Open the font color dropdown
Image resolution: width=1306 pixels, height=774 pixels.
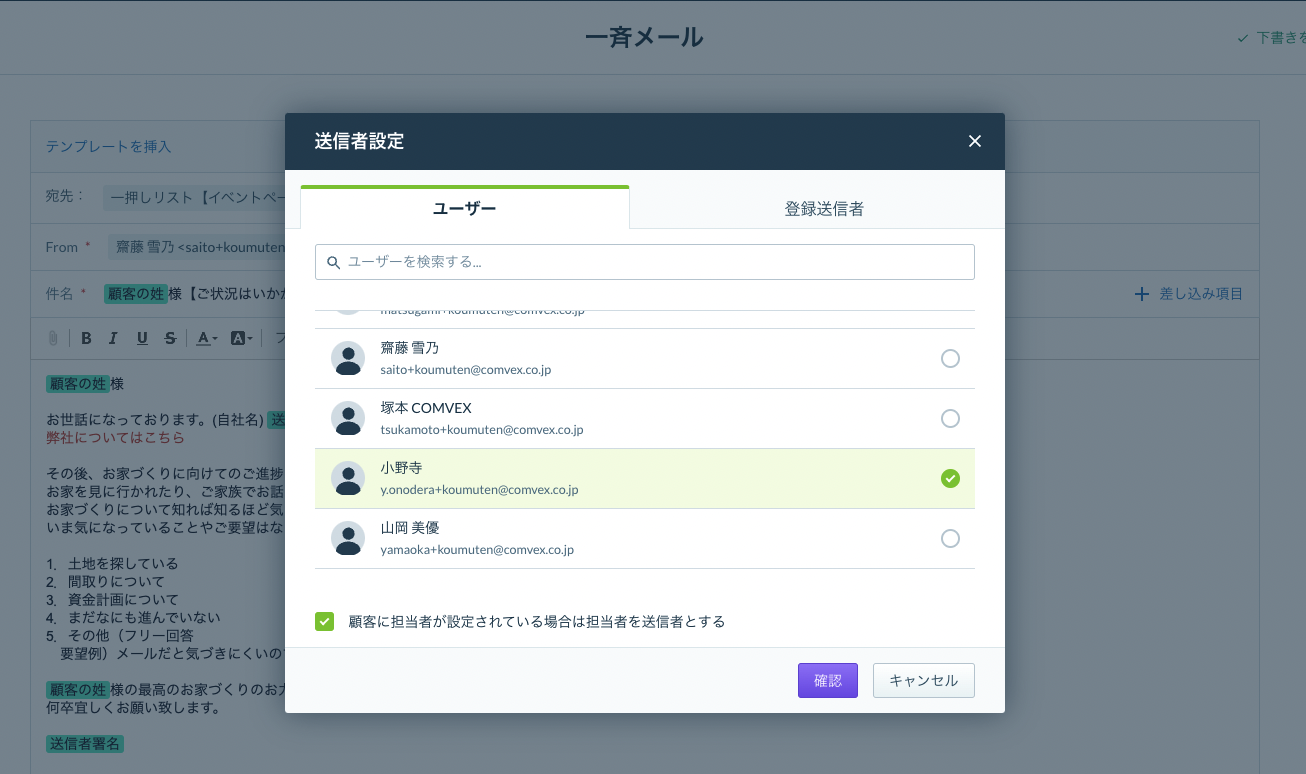coord(207,338)
